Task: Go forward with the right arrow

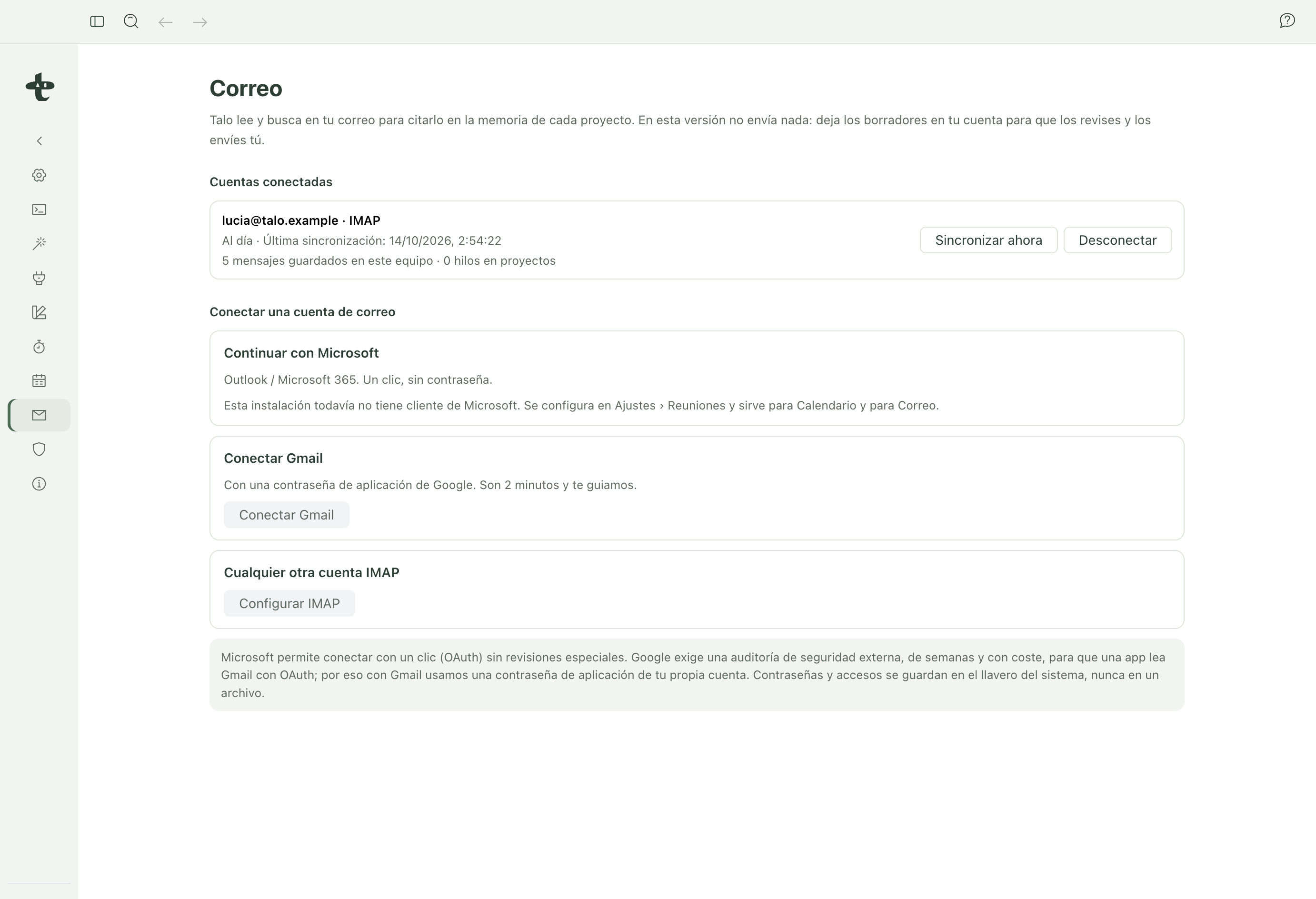Action: [200, 22]
